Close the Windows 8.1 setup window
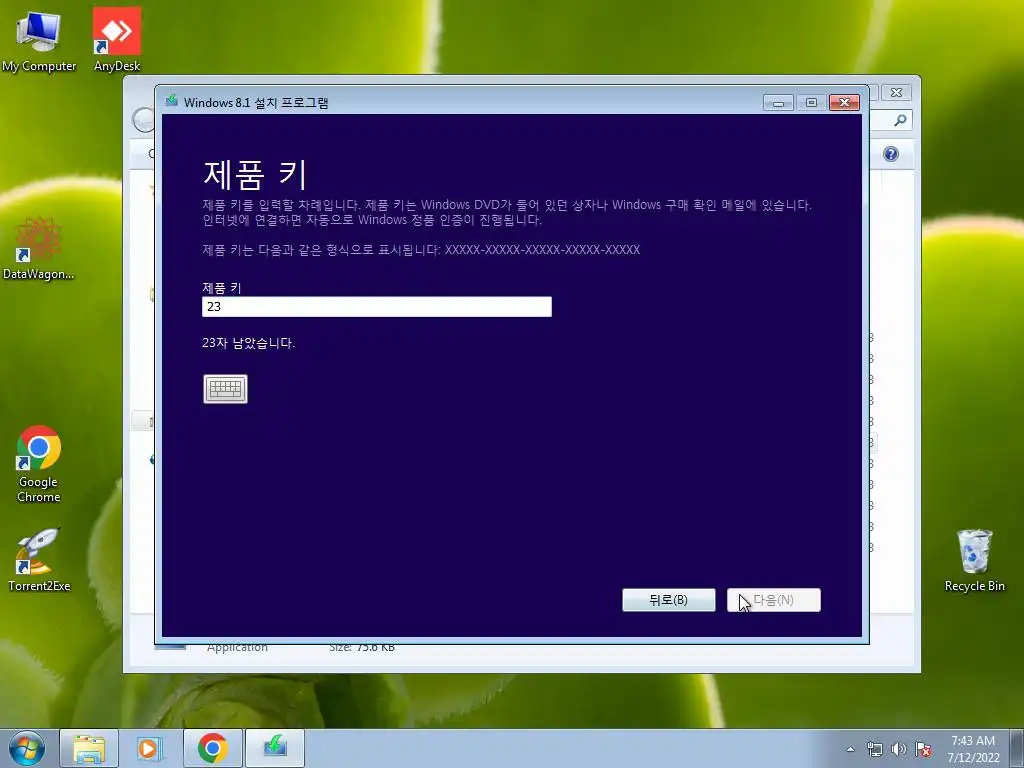Image resolution: width=1024 pixels, height=768 pixels. pos(844,103)
